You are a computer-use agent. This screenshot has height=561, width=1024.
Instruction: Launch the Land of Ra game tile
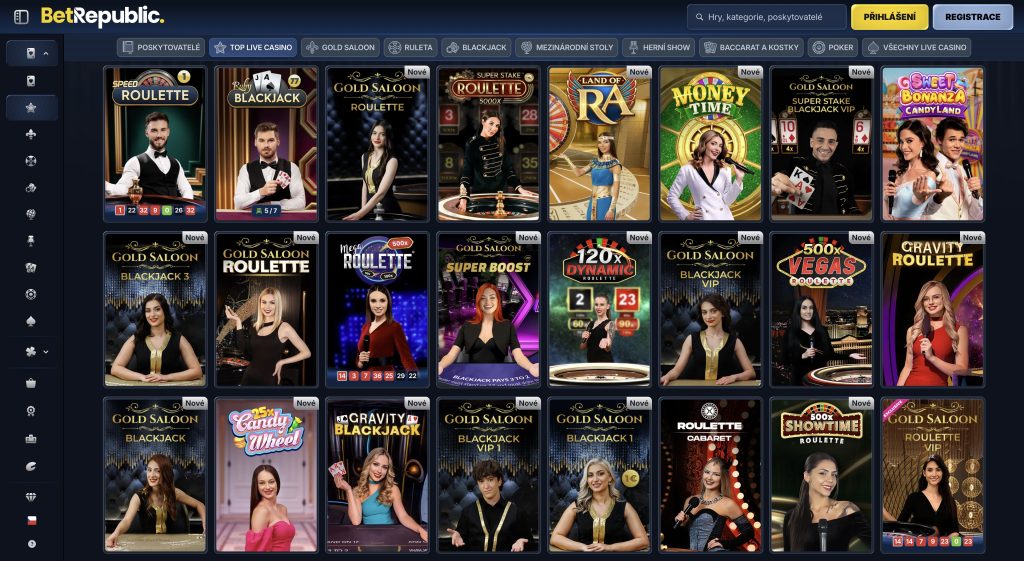pyautogui.click(x=599, y=144)
